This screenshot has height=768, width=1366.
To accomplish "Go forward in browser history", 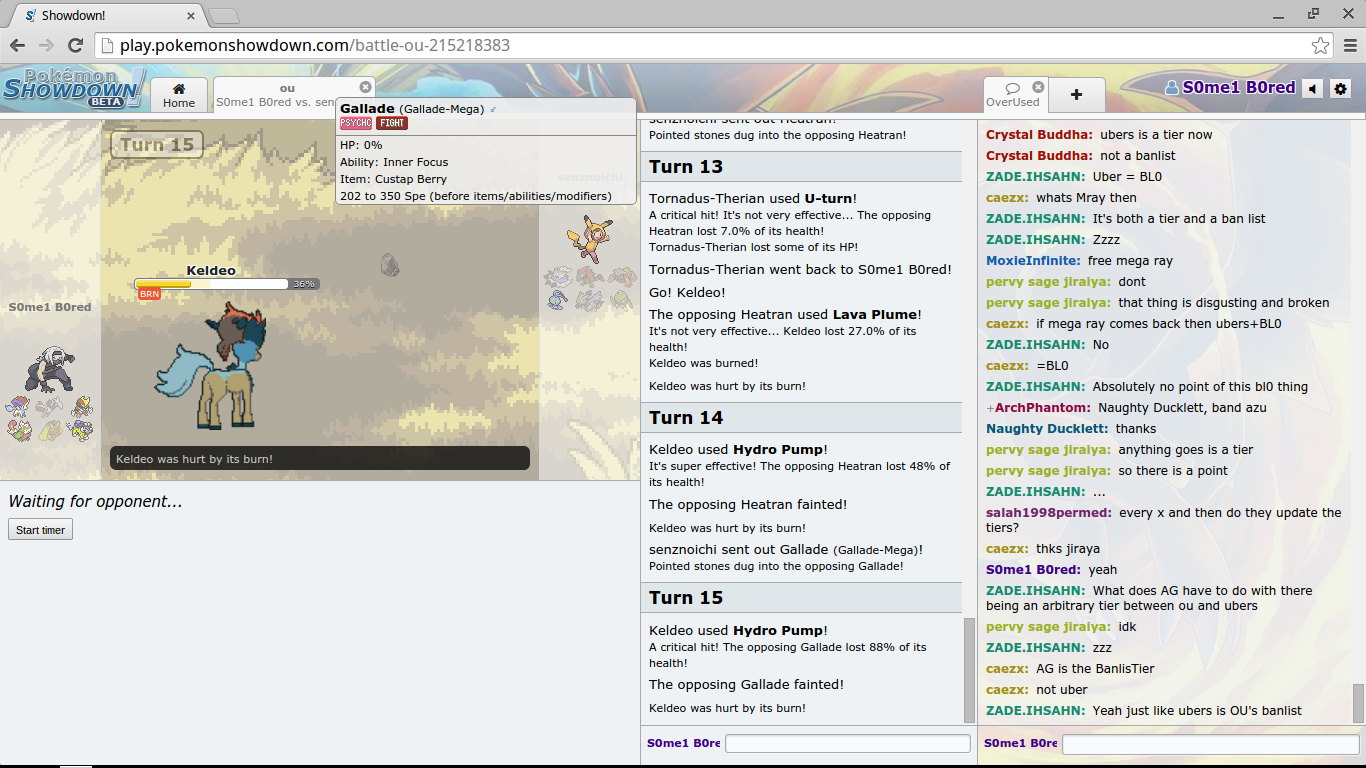I will coord(46,45).
